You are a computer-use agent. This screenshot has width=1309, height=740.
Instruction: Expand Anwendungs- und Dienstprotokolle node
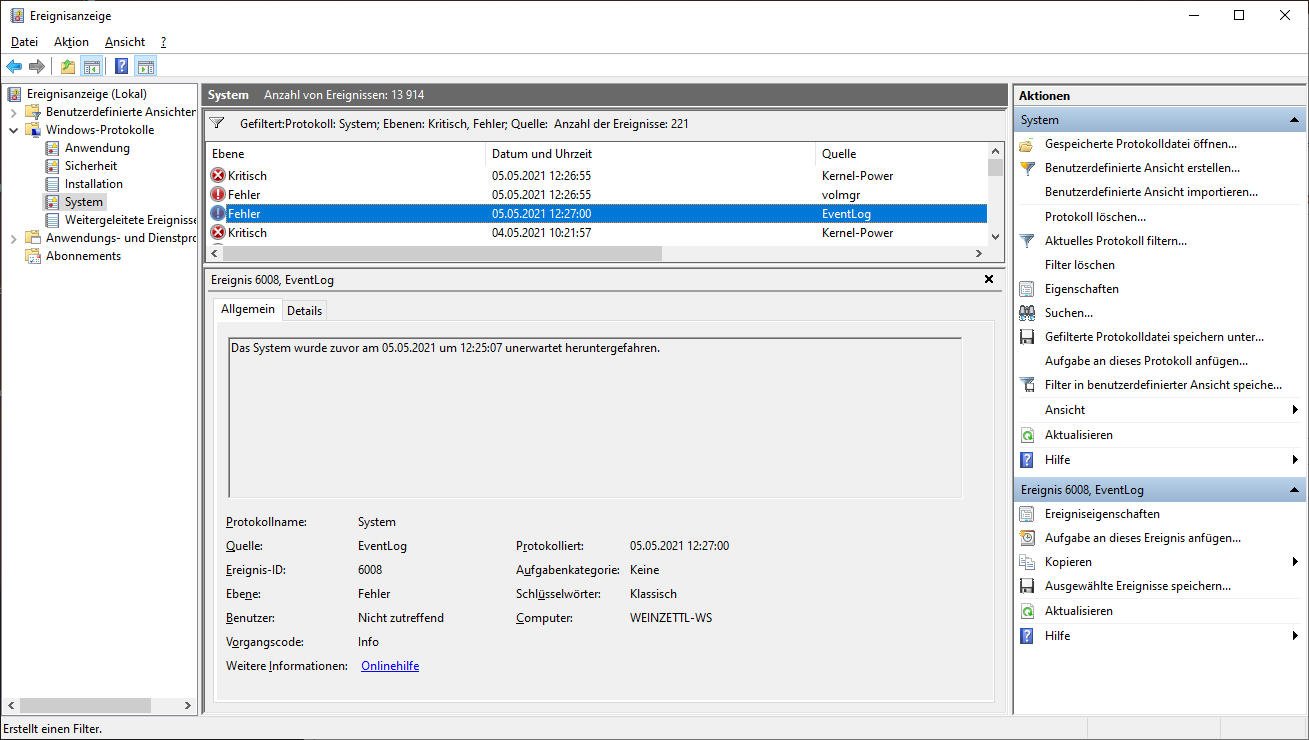(x=13, y=238)
